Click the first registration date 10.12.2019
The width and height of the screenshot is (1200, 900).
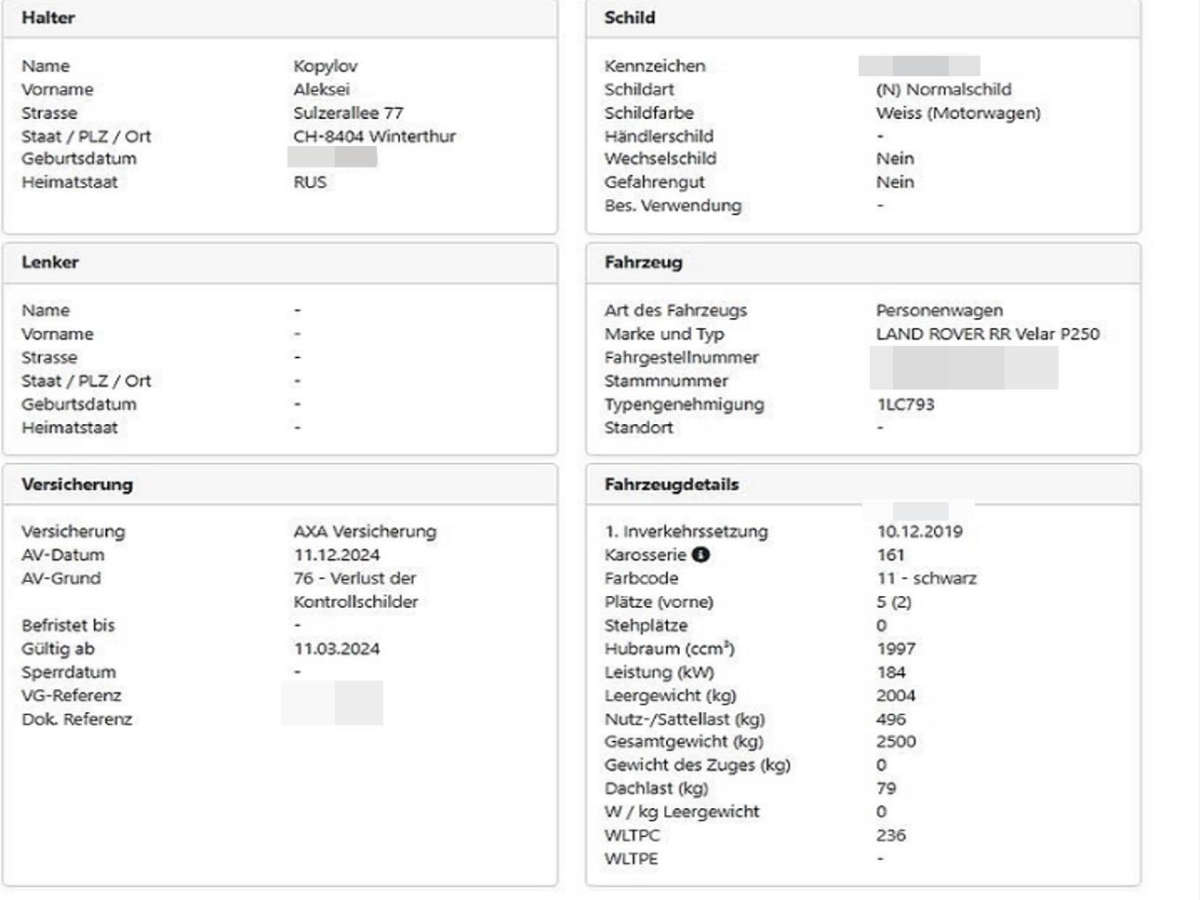tap(913, 532)
